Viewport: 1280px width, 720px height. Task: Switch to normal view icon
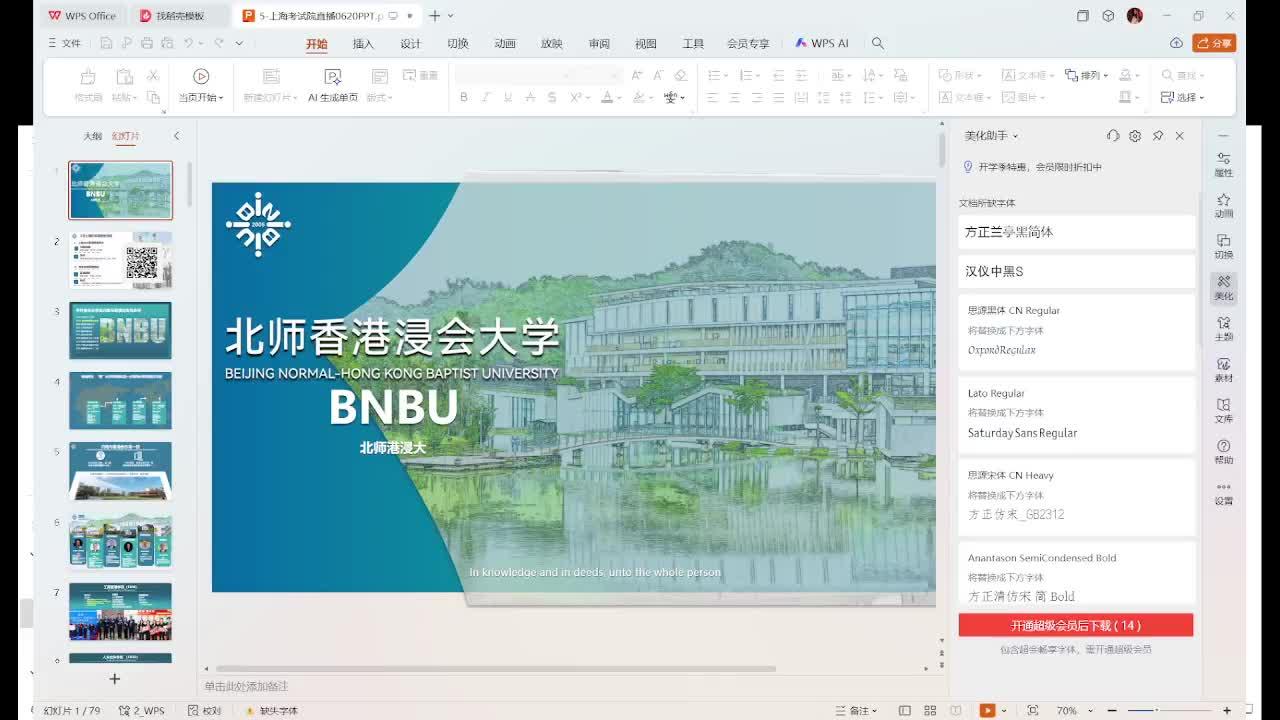905,711
